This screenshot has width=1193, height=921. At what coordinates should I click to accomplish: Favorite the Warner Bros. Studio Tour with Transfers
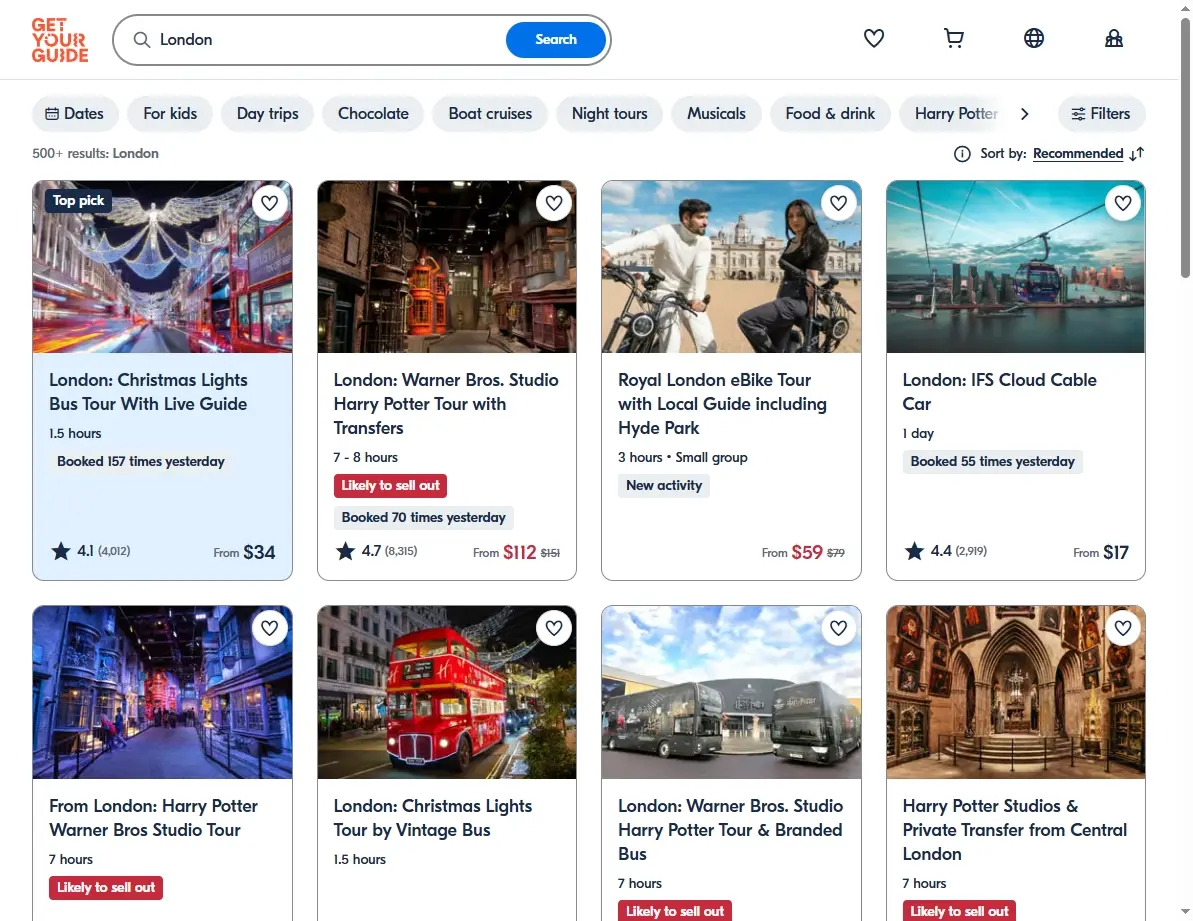point(554,203)
